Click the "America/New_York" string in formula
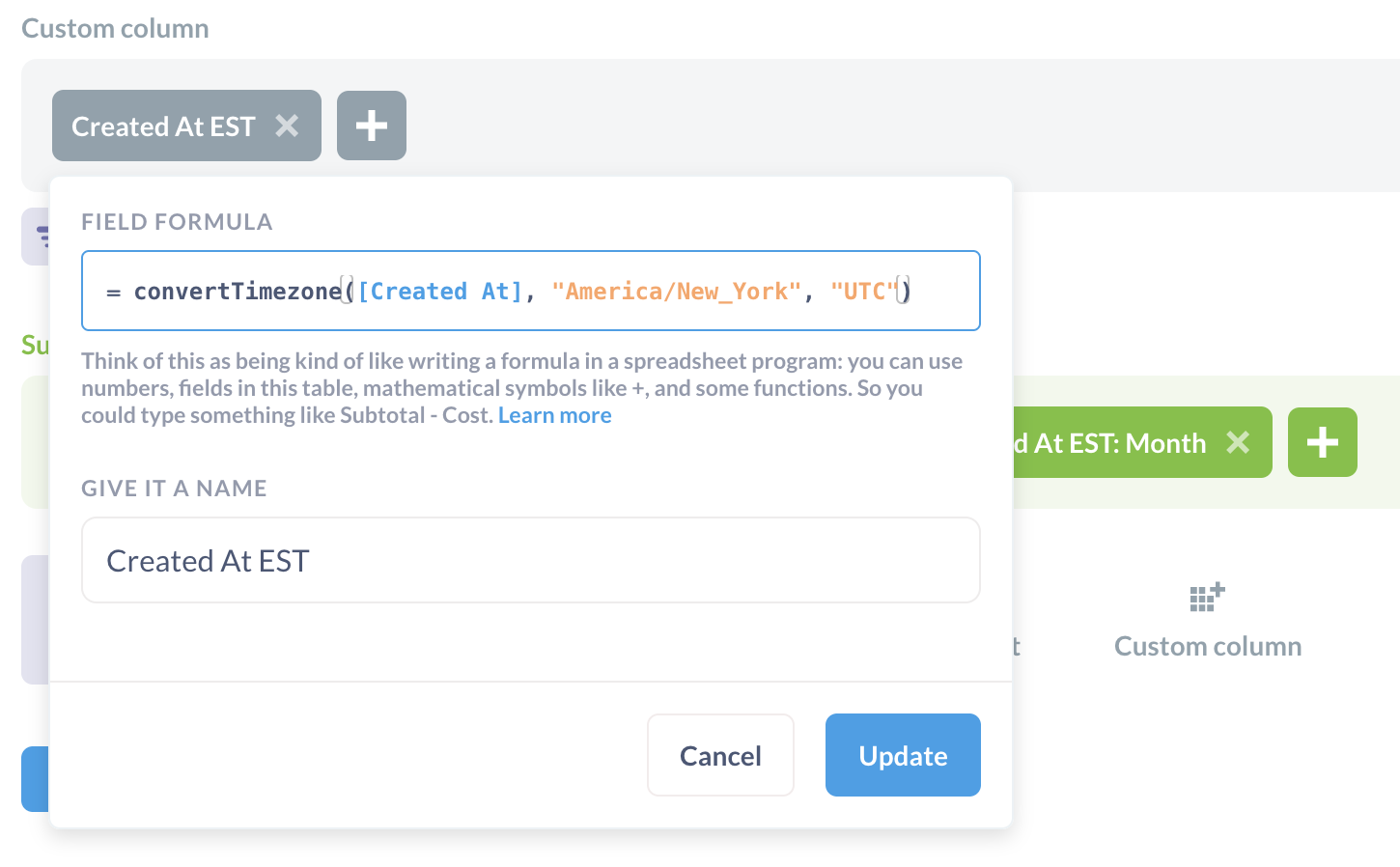The width and height of the screenshot is (1400, 867). click(x=676, y=292)
